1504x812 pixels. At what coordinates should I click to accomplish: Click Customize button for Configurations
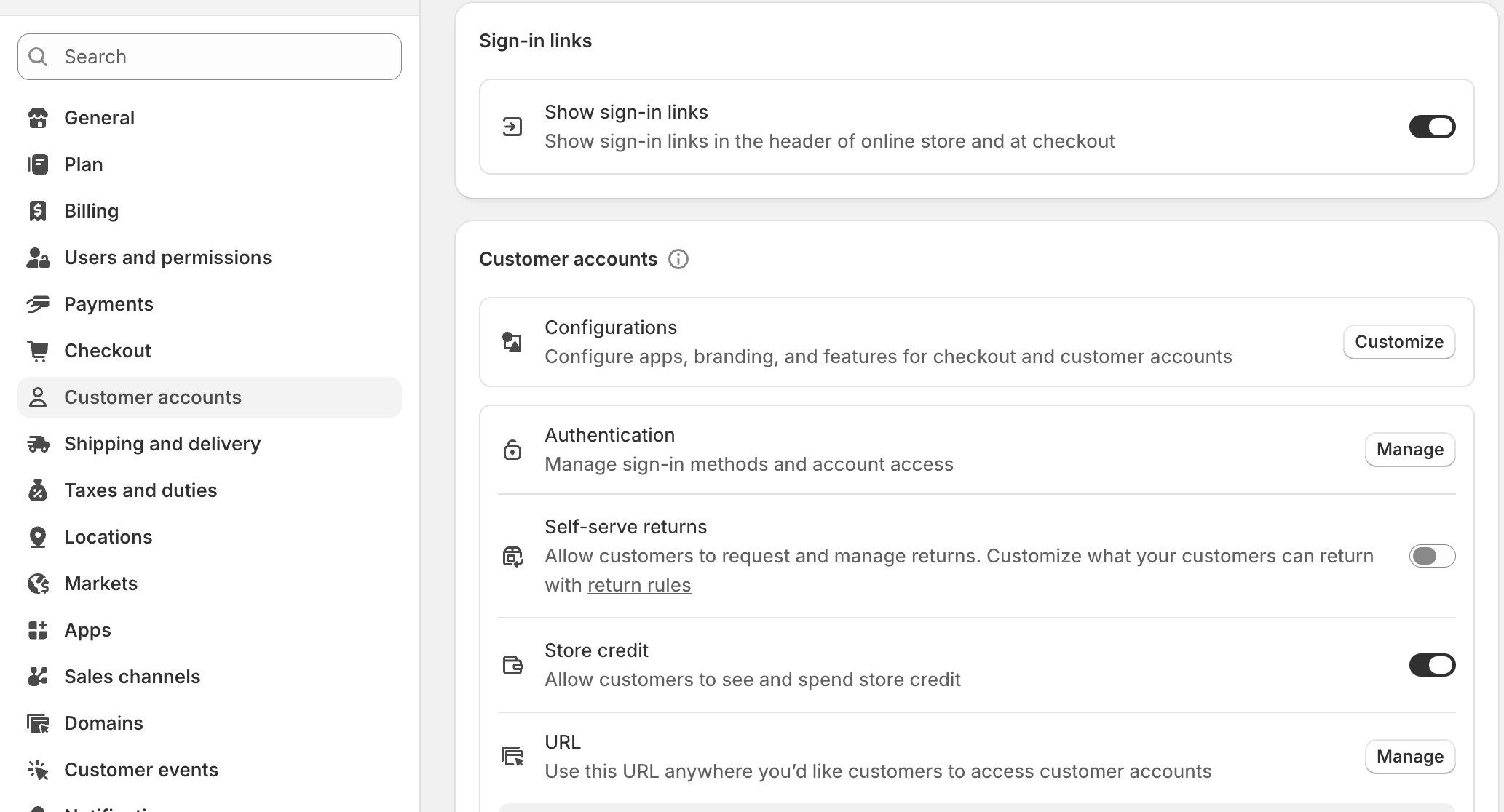click(1399, 342)
